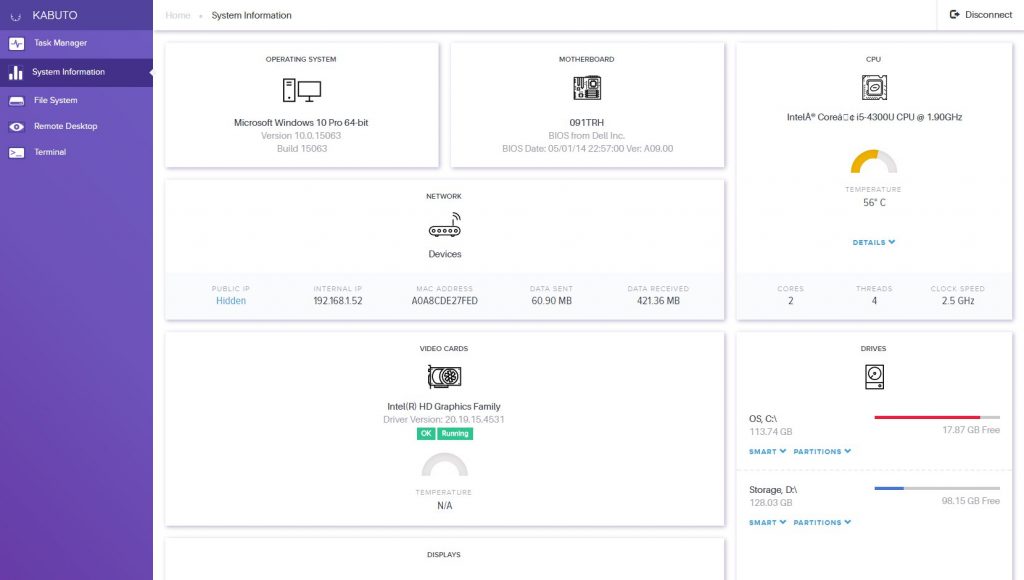Click the Driver Version 20.19.15.4531 text

point(444,419)
